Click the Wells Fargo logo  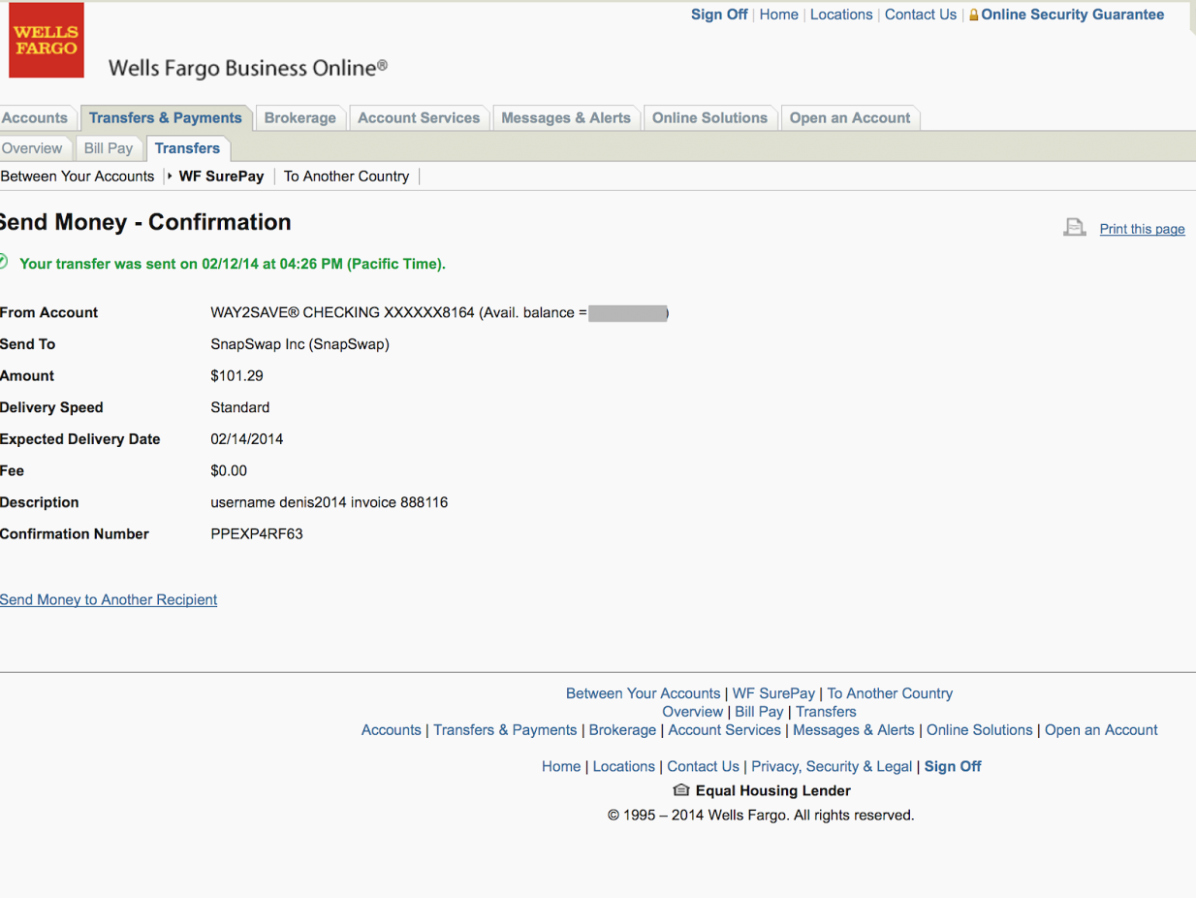pos(47,40)
